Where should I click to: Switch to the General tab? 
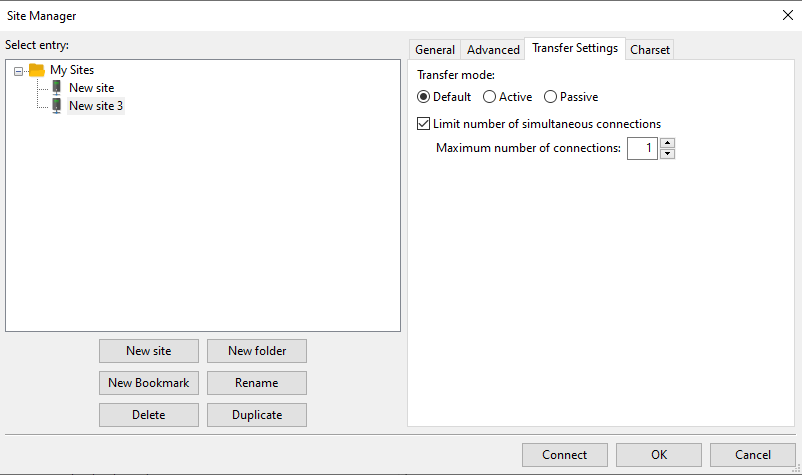(x=435, y=50)
